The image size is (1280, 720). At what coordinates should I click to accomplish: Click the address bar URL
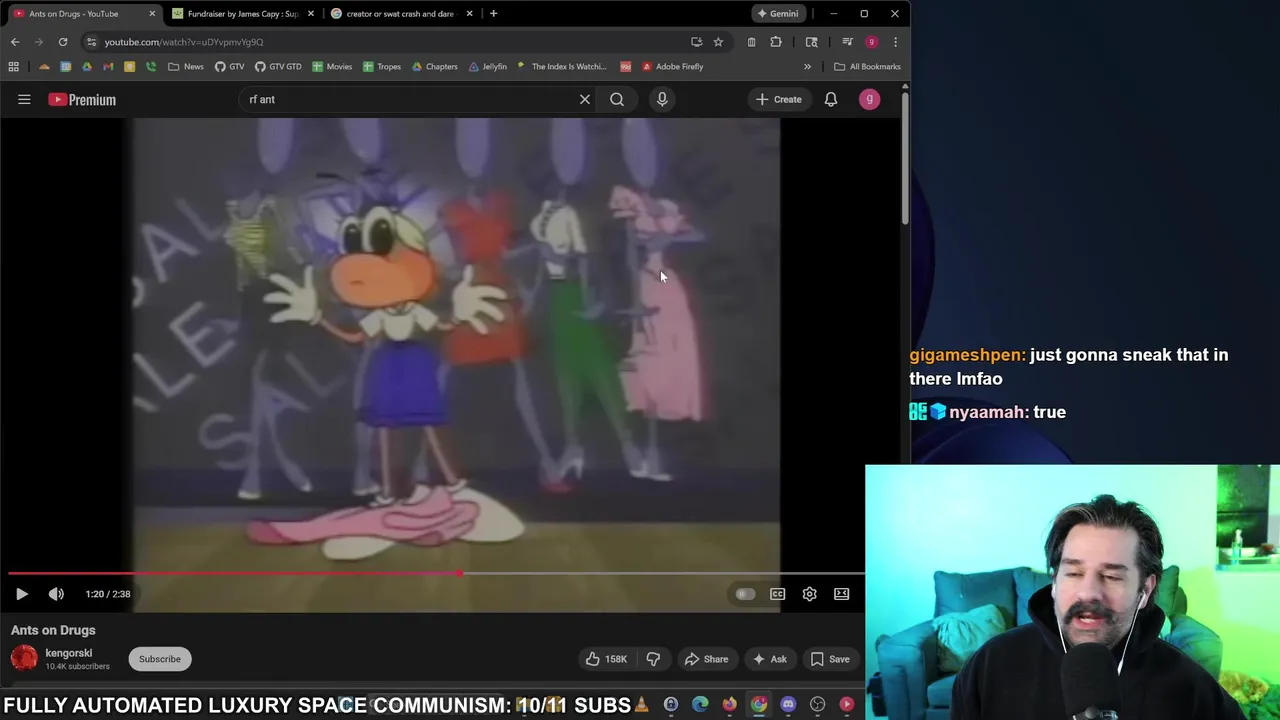(x=184, y=42)
